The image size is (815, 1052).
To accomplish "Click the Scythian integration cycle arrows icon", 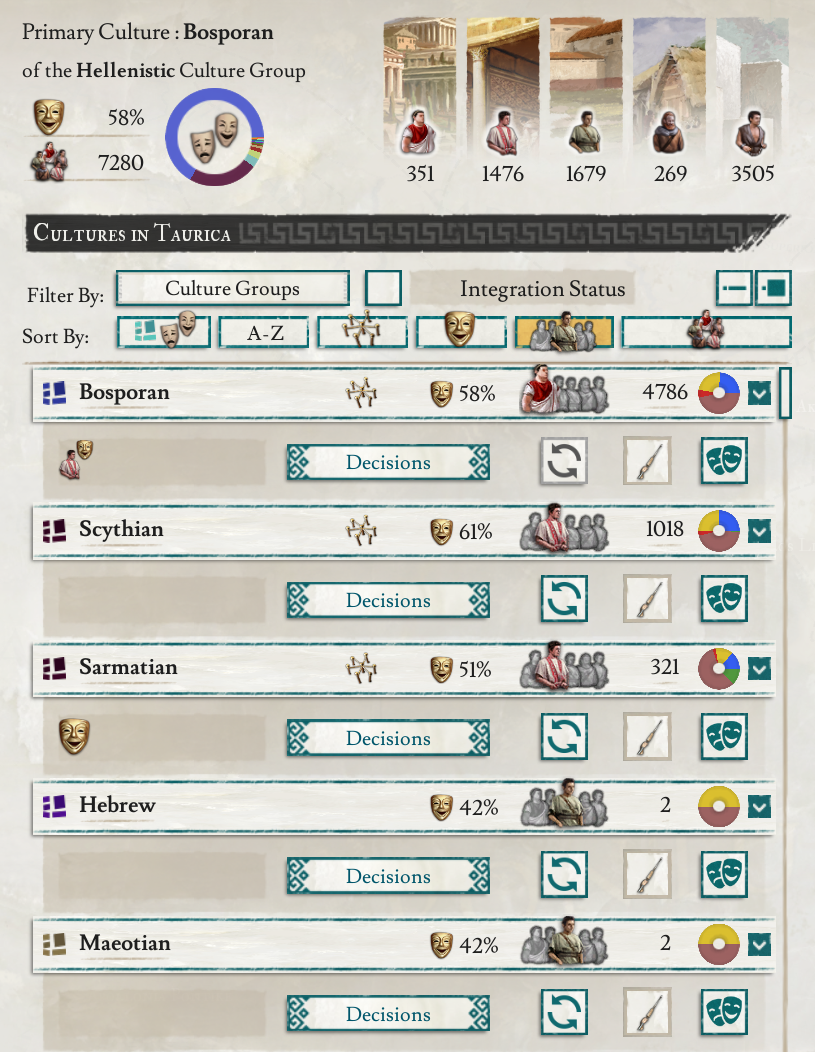I will click(x=564, y=598).
